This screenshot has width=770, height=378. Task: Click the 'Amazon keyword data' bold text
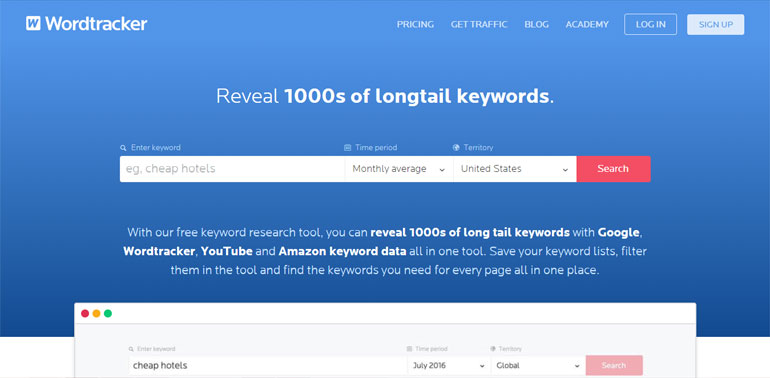(x=342, y=251)
